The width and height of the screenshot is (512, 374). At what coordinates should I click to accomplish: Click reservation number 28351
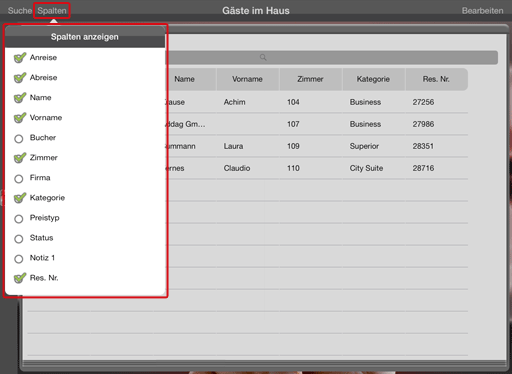pos(423,146)
